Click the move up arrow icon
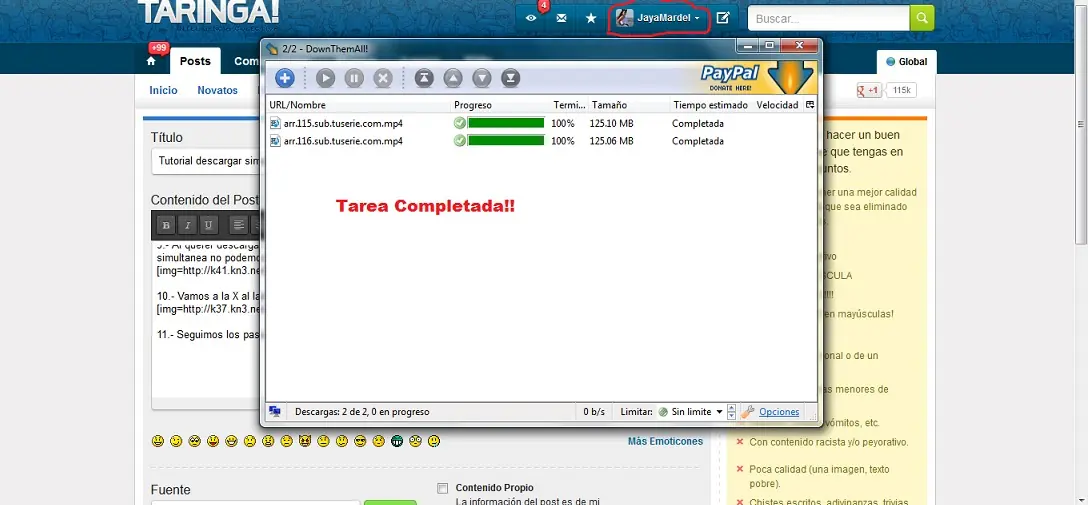Viewport: 1088px width, 505px height. click(453, 78)
